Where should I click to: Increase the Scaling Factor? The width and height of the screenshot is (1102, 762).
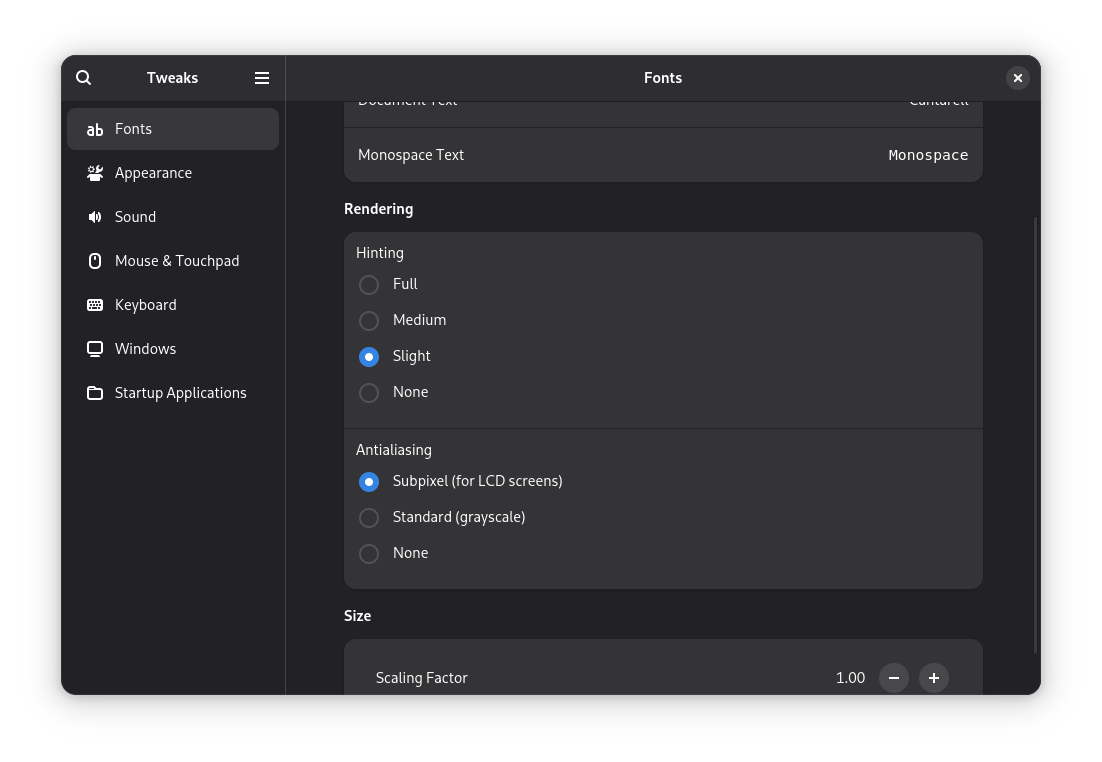pos(933,678)
